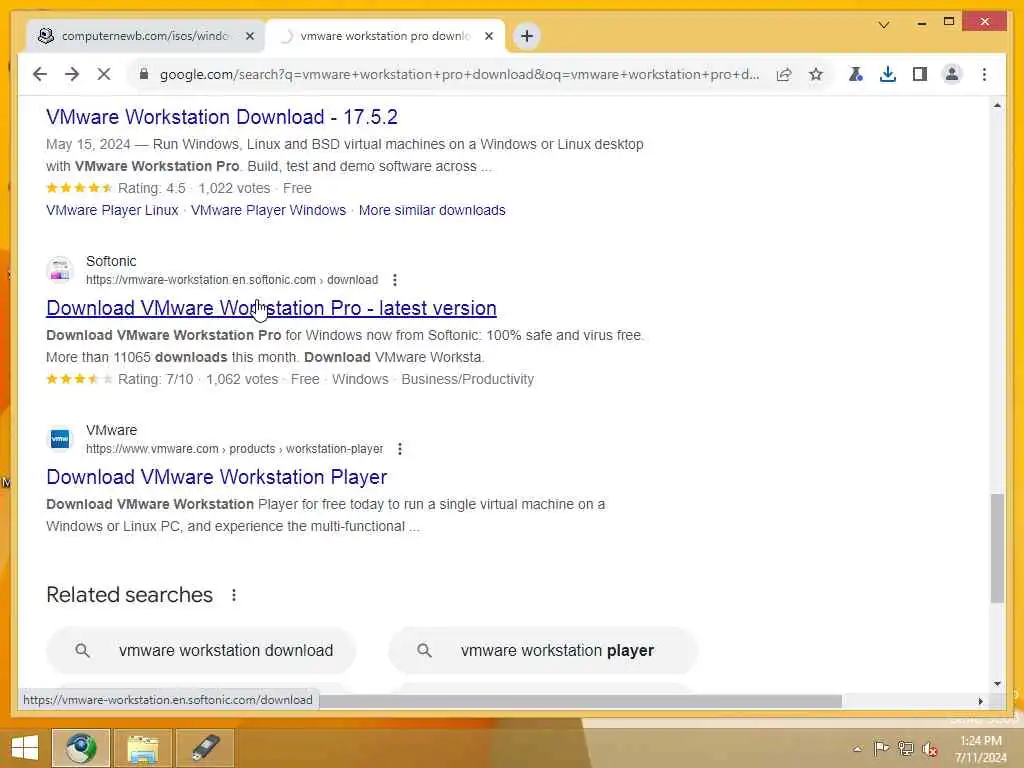This screenshot has width=1024, height=768.
Task: Click the VMware site name label
Action: point(112,430)
